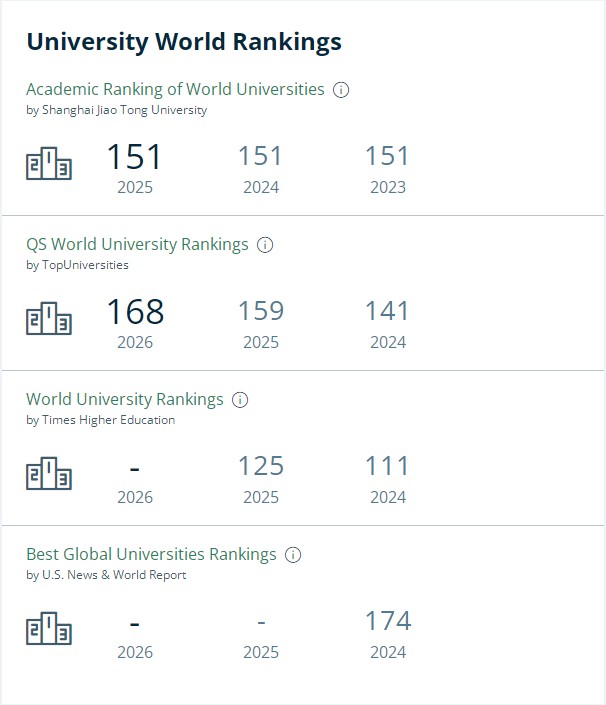Follow the World University Rankings link

pos(125,399)
